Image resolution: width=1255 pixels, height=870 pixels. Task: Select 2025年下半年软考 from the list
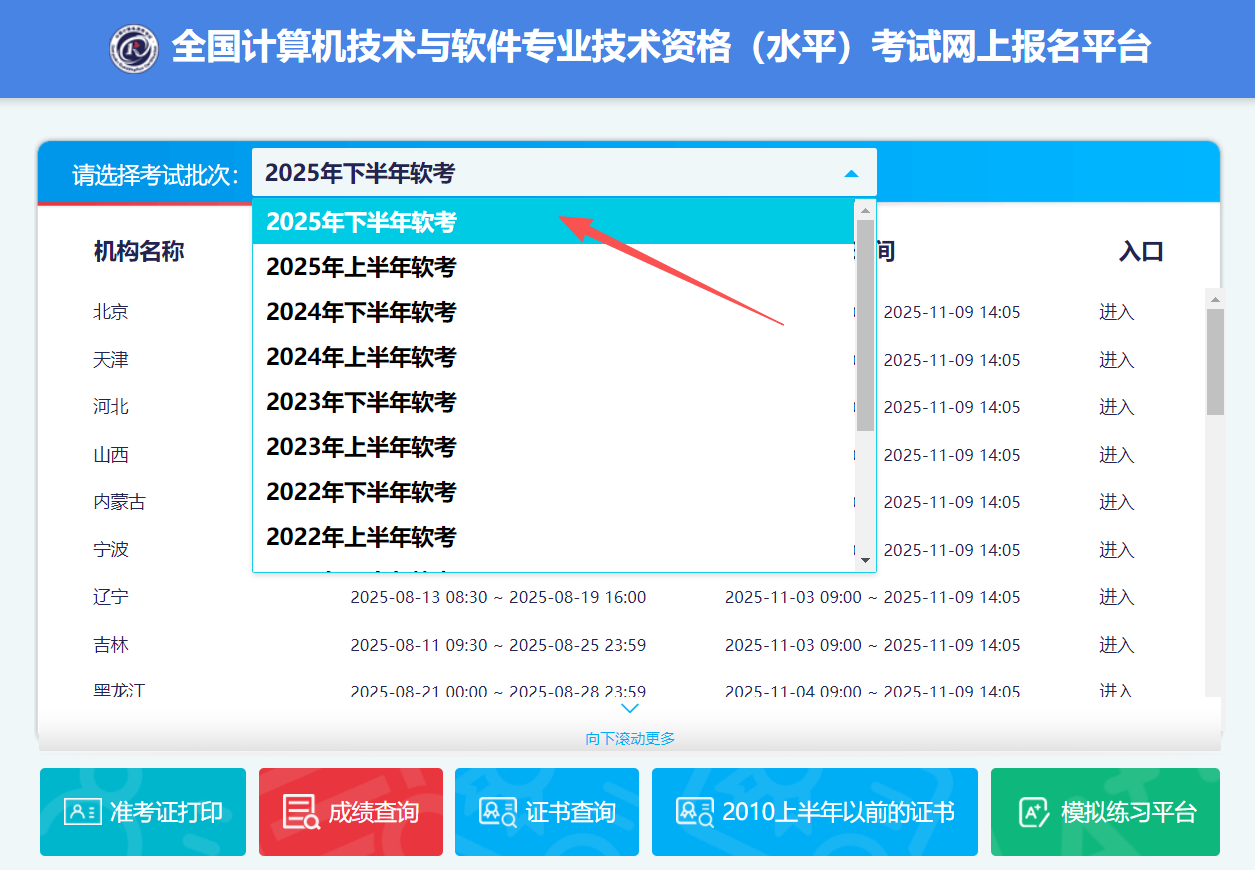[361, 222]
